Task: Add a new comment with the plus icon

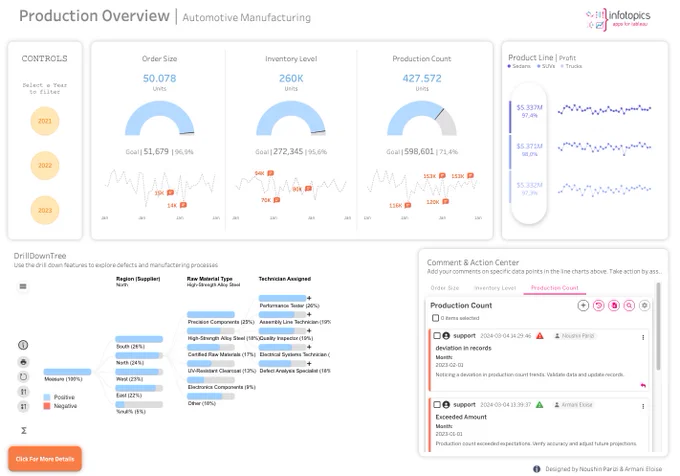Action: tap(583, 306)
